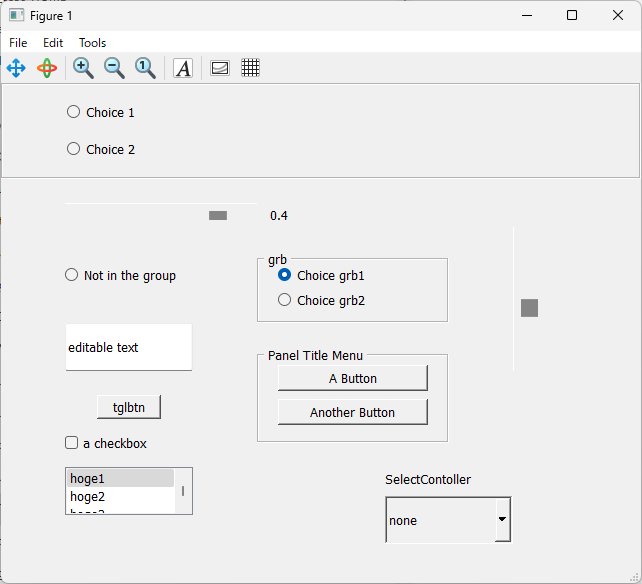Select the Choice 2 radio button

tap(73, 149)
